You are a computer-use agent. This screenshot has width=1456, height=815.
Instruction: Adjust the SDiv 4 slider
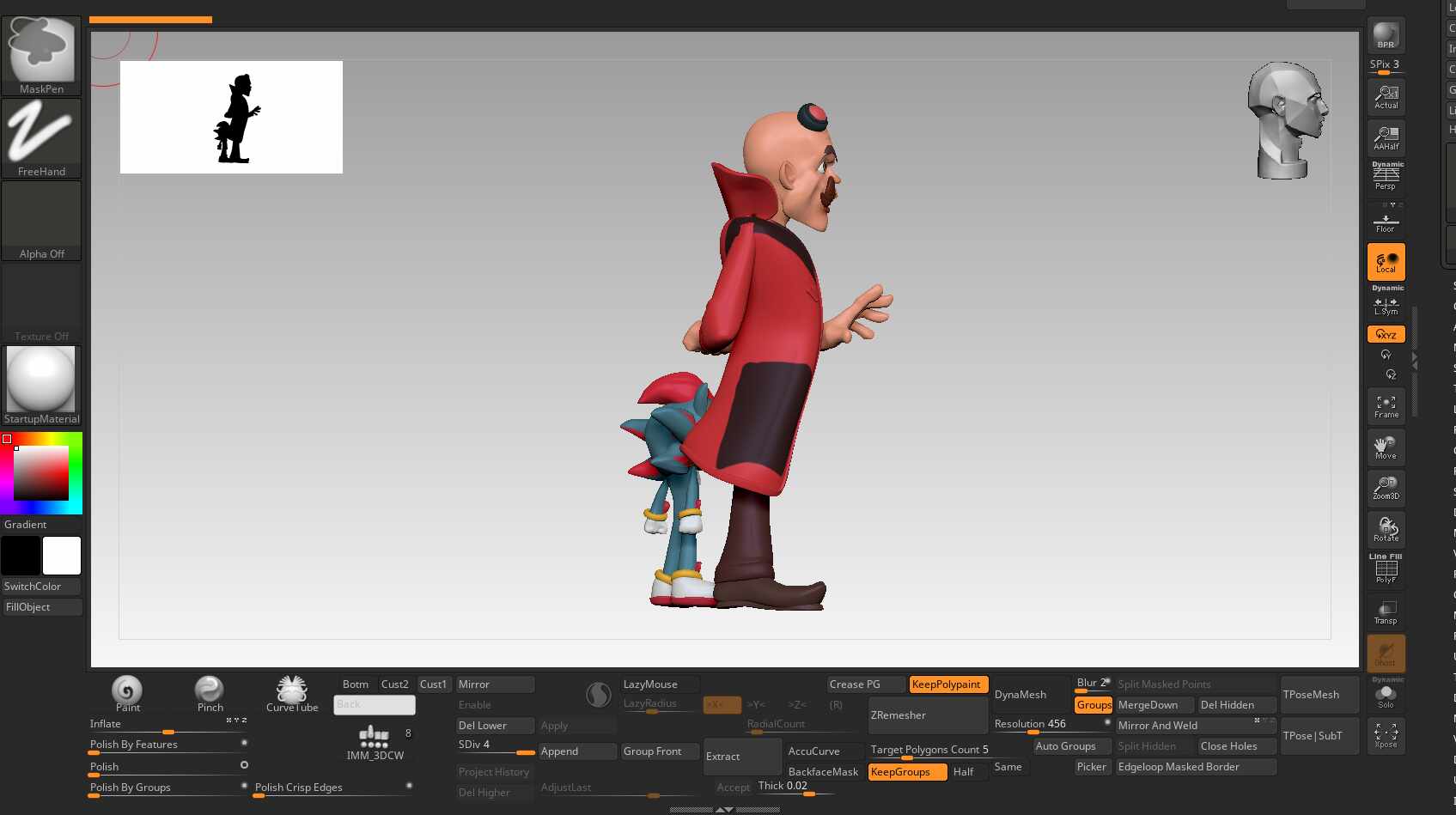tap(496, 745)
